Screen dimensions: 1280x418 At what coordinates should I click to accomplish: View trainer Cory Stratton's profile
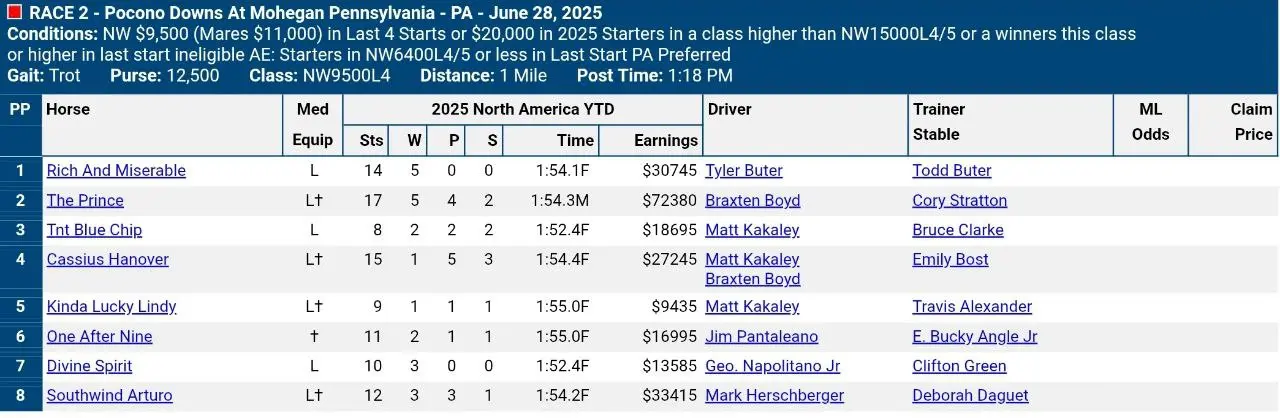(x=960, y=201)
